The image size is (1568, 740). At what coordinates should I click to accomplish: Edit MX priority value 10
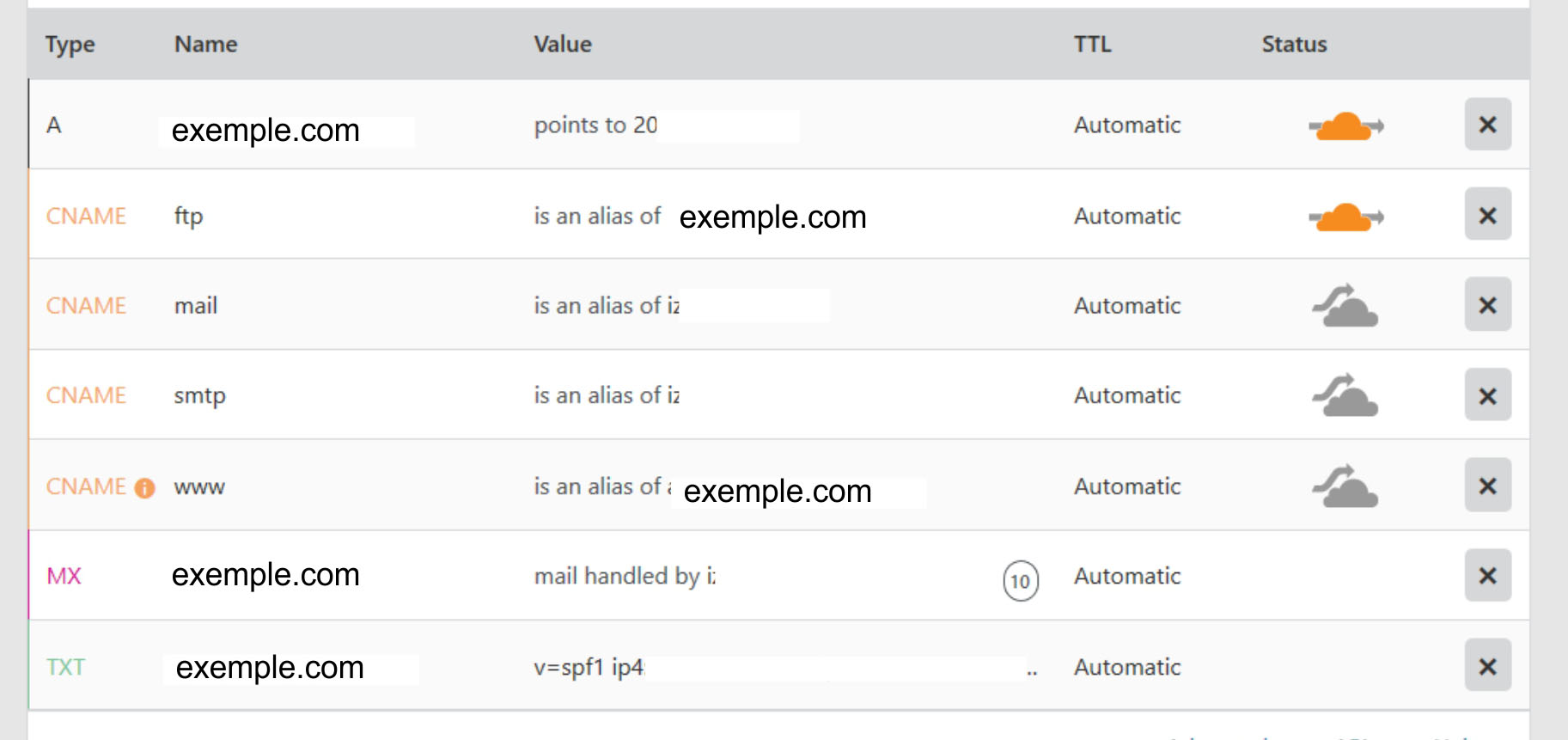click(1020, 581)
